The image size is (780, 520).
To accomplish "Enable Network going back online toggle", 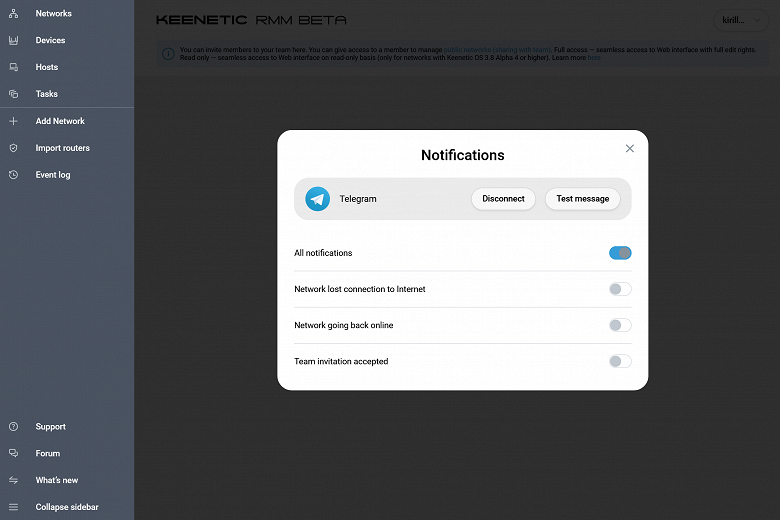I will pos(620,325).
